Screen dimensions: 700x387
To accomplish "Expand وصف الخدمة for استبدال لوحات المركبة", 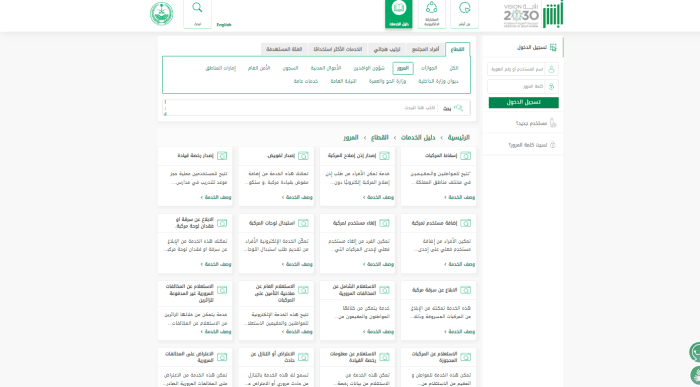I will pyautogui.click(x=297, y=264).
